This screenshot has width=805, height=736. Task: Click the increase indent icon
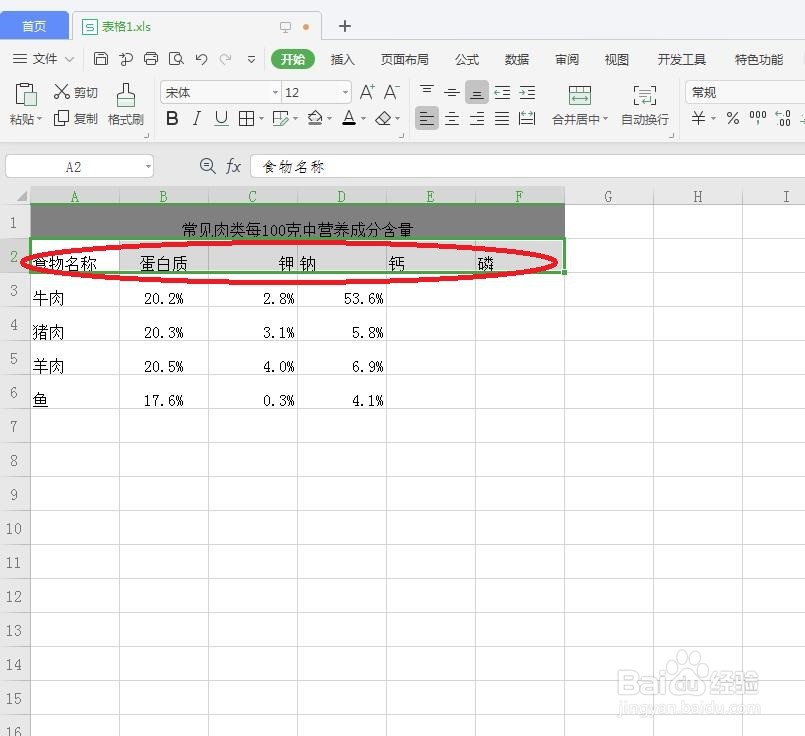click(527, 92)
